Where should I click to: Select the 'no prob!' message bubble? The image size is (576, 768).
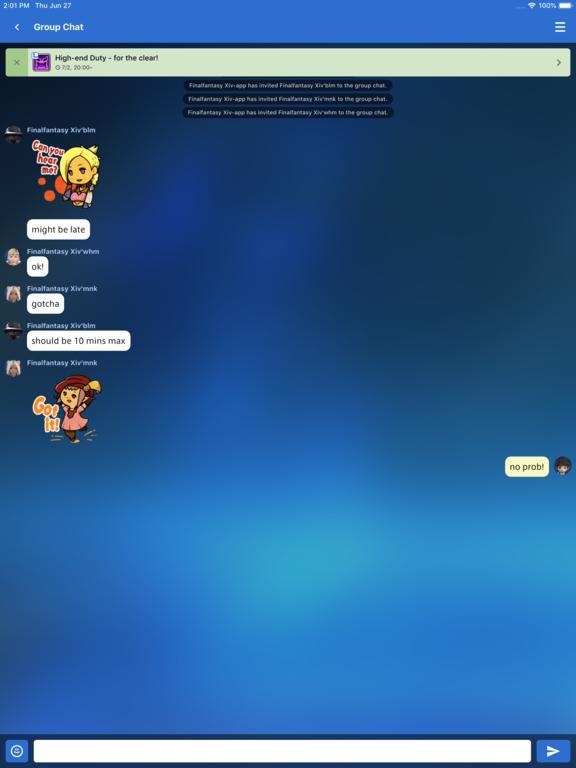pyautogui.click(x=527, y=467)
